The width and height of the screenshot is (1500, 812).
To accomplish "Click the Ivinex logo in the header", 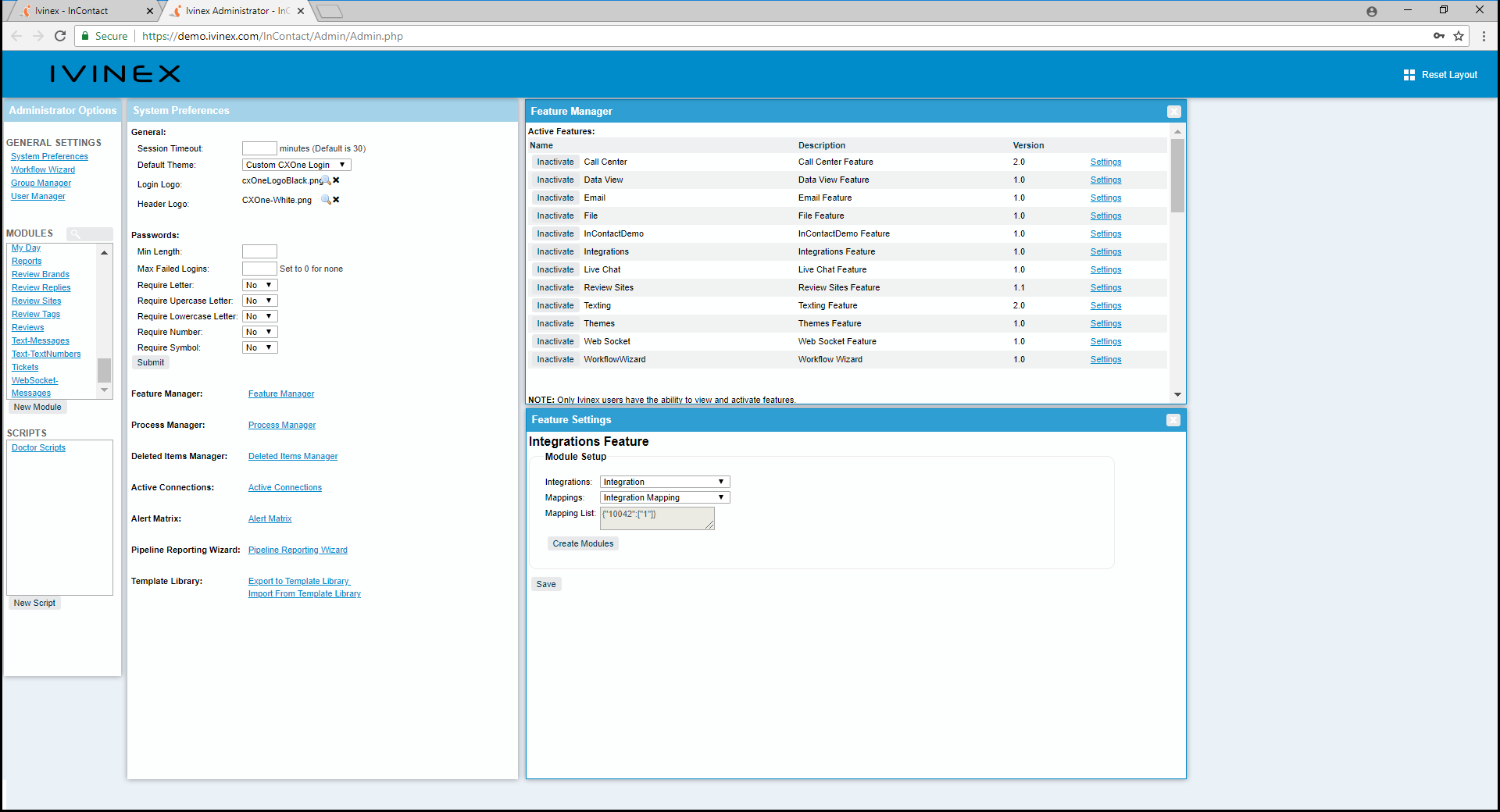I will tap(116, 74).
